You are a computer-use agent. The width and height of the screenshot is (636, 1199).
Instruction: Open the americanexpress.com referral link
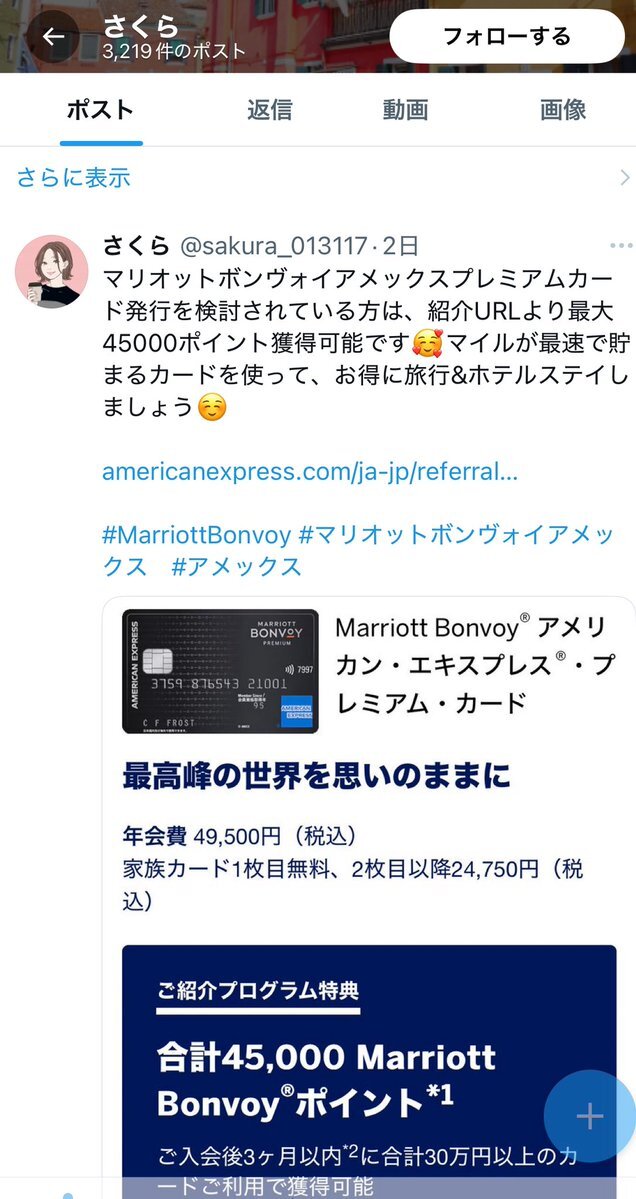310,472
